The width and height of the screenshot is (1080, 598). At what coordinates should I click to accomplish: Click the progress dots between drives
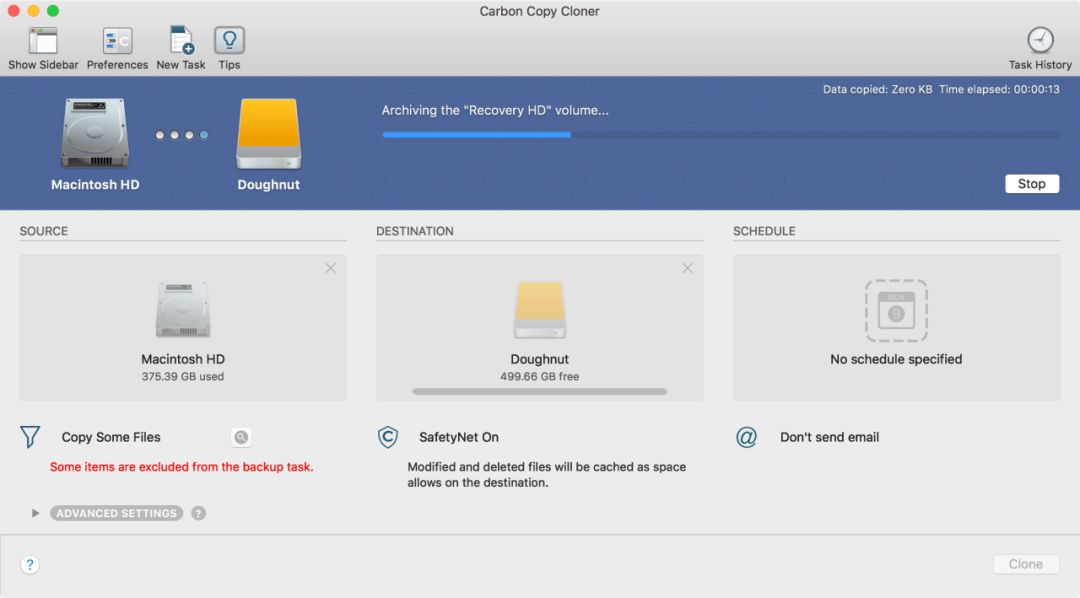click(x=182, y=135)
